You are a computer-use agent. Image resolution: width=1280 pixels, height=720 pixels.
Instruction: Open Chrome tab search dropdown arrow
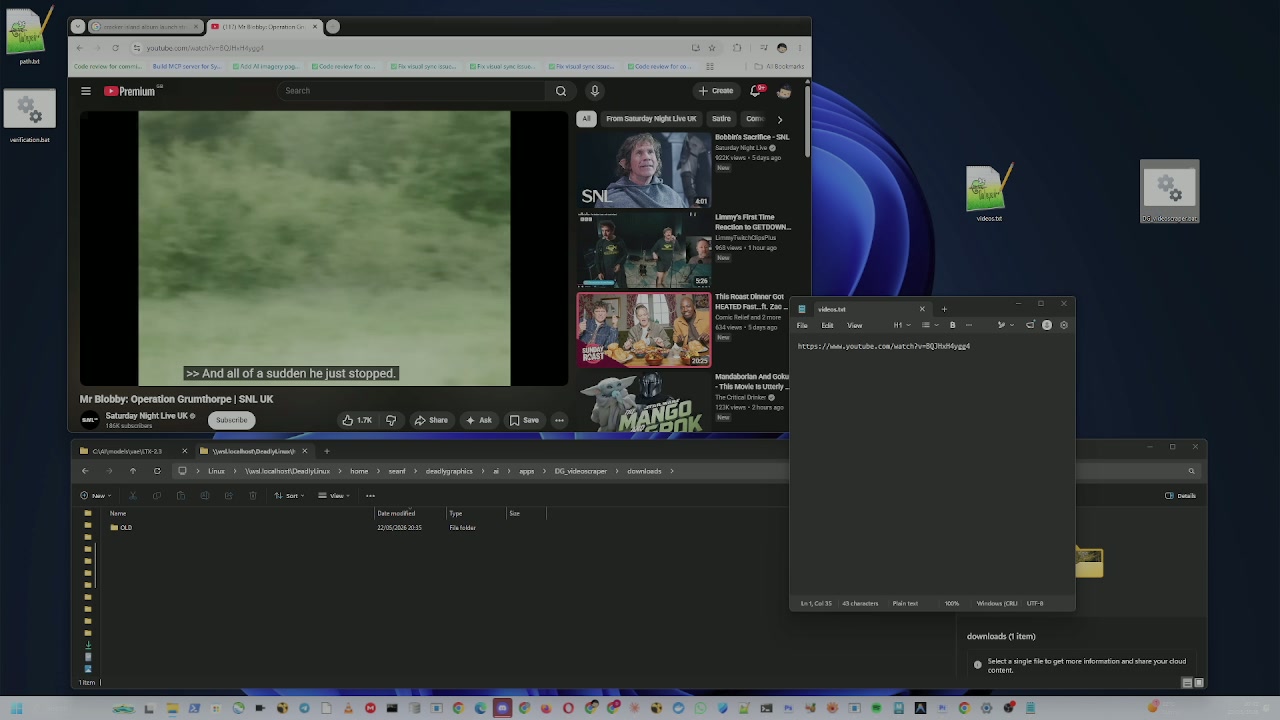79,27
